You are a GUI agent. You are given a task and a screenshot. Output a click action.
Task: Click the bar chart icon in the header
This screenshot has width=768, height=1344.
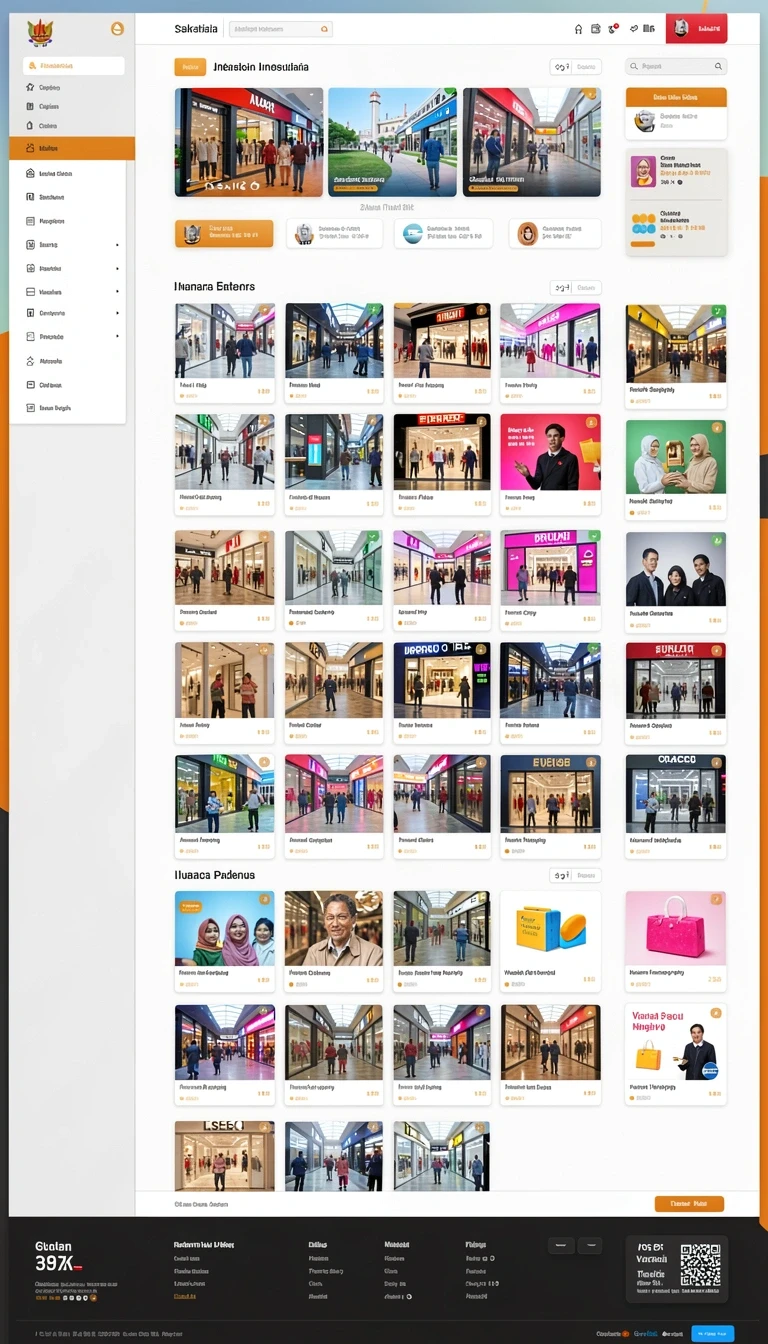click(x=649, y=29)
